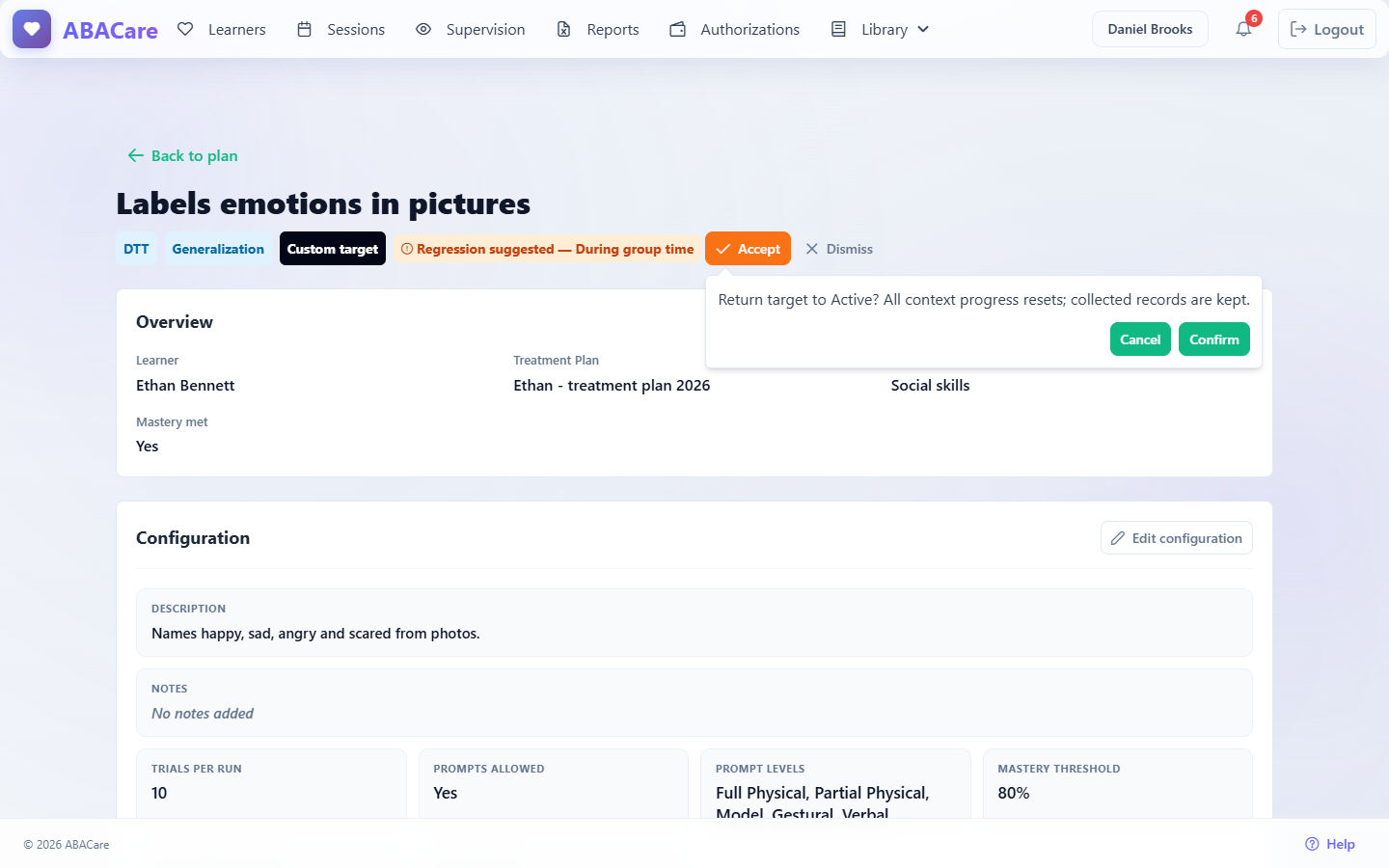Click Ethan - treatment plan 2026 text

pyautogui.click(x=612, y=385)
